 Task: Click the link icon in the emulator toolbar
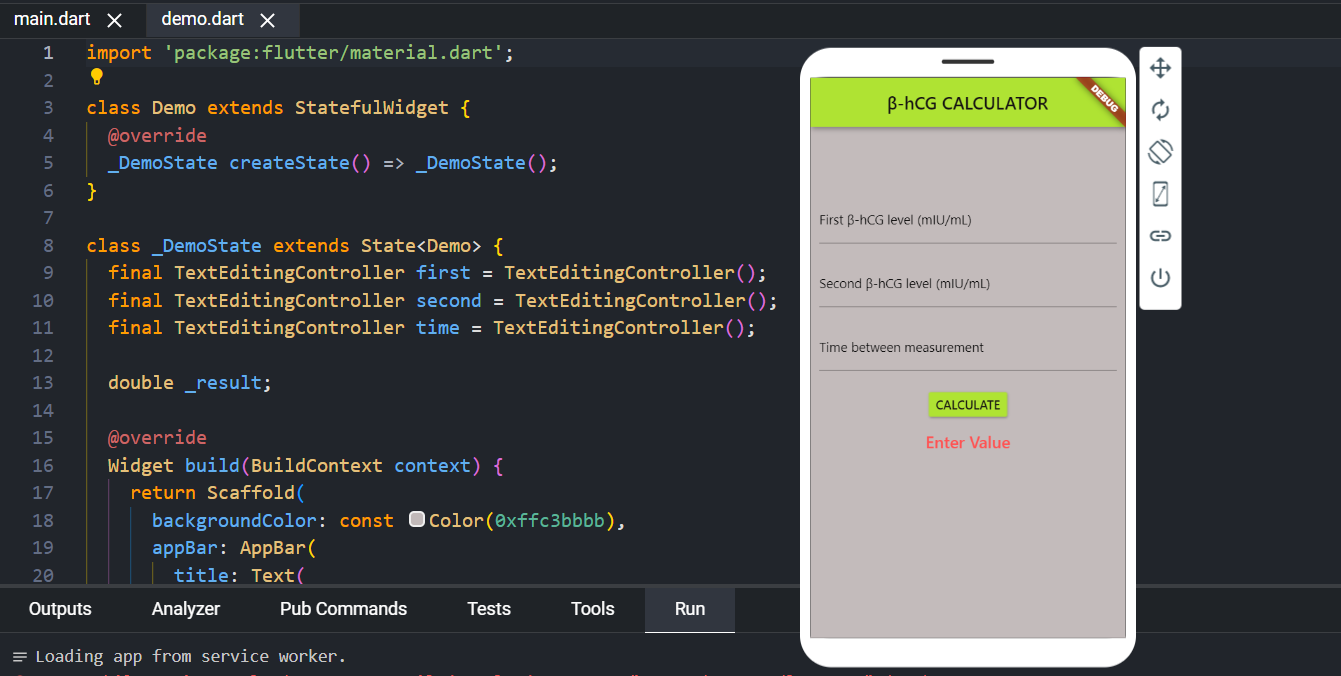pyautogui.click(x=1160, y=235)
